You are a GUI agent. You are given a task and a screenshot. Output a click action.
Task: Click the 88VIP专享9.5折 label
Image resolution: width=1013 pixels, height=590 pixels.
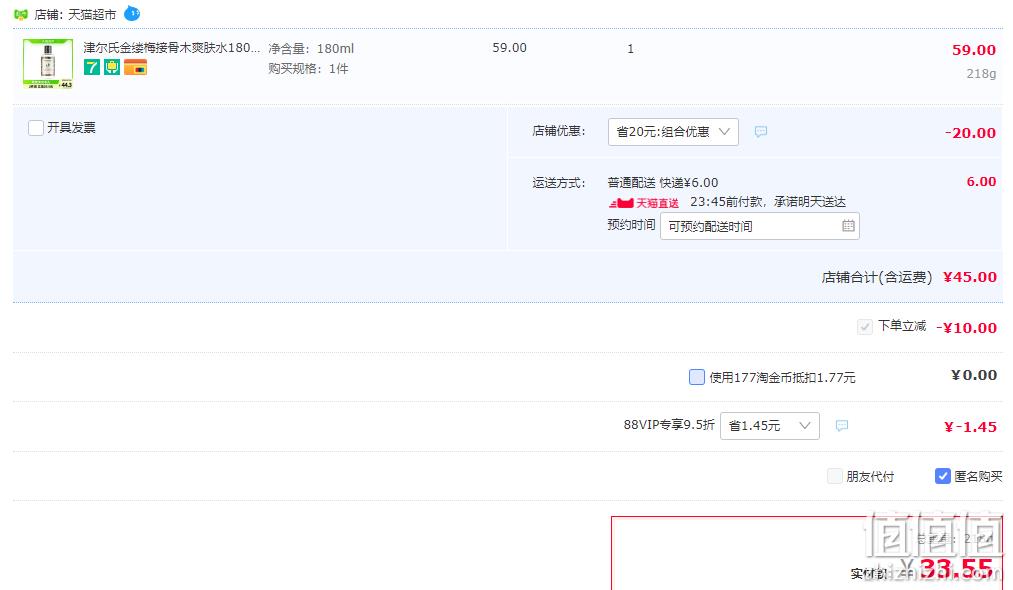tap(669, 425)
